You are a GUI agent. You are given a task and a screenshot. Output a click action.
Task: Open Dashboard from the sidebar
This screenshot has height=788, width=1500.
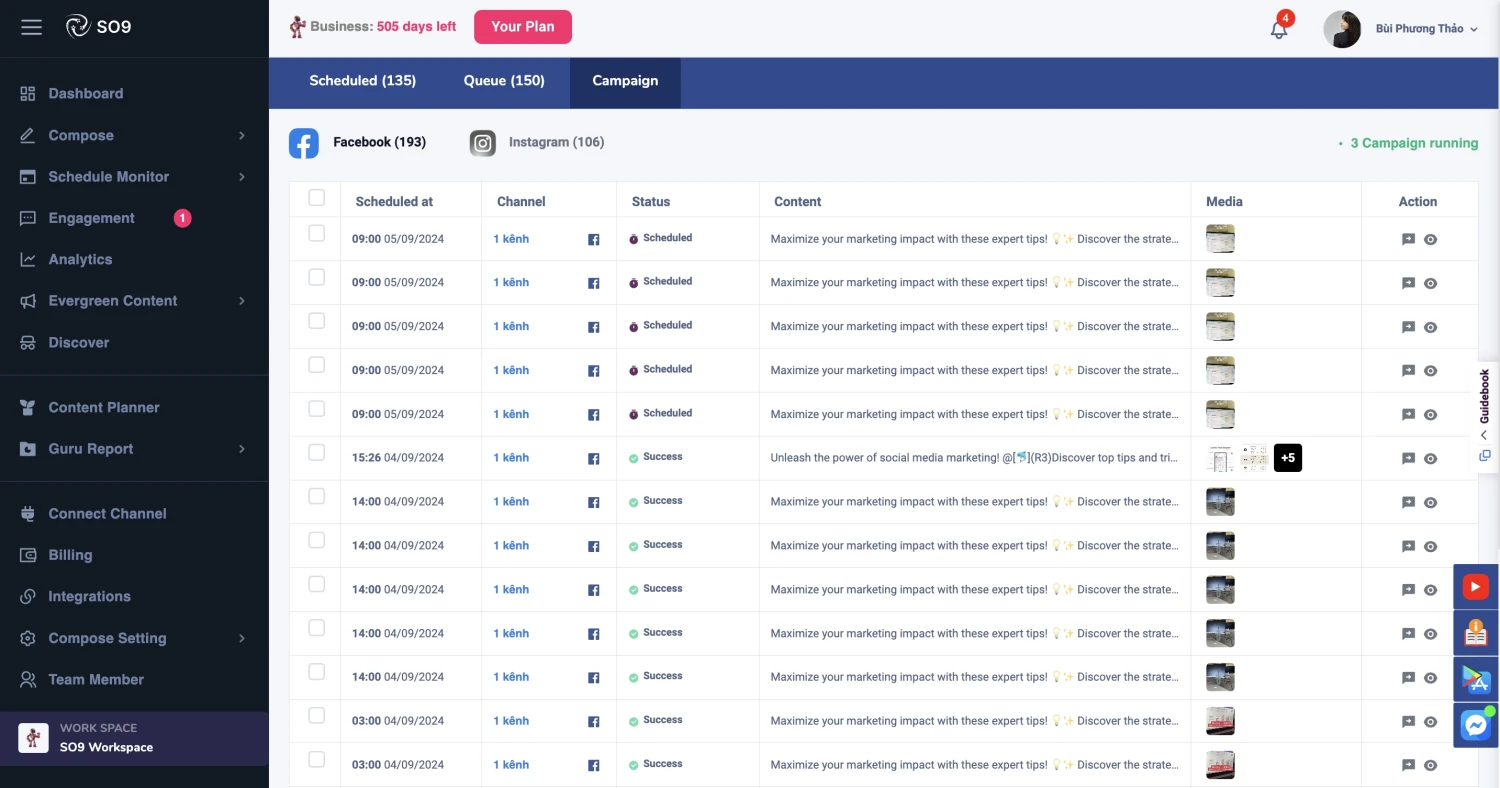86,93
